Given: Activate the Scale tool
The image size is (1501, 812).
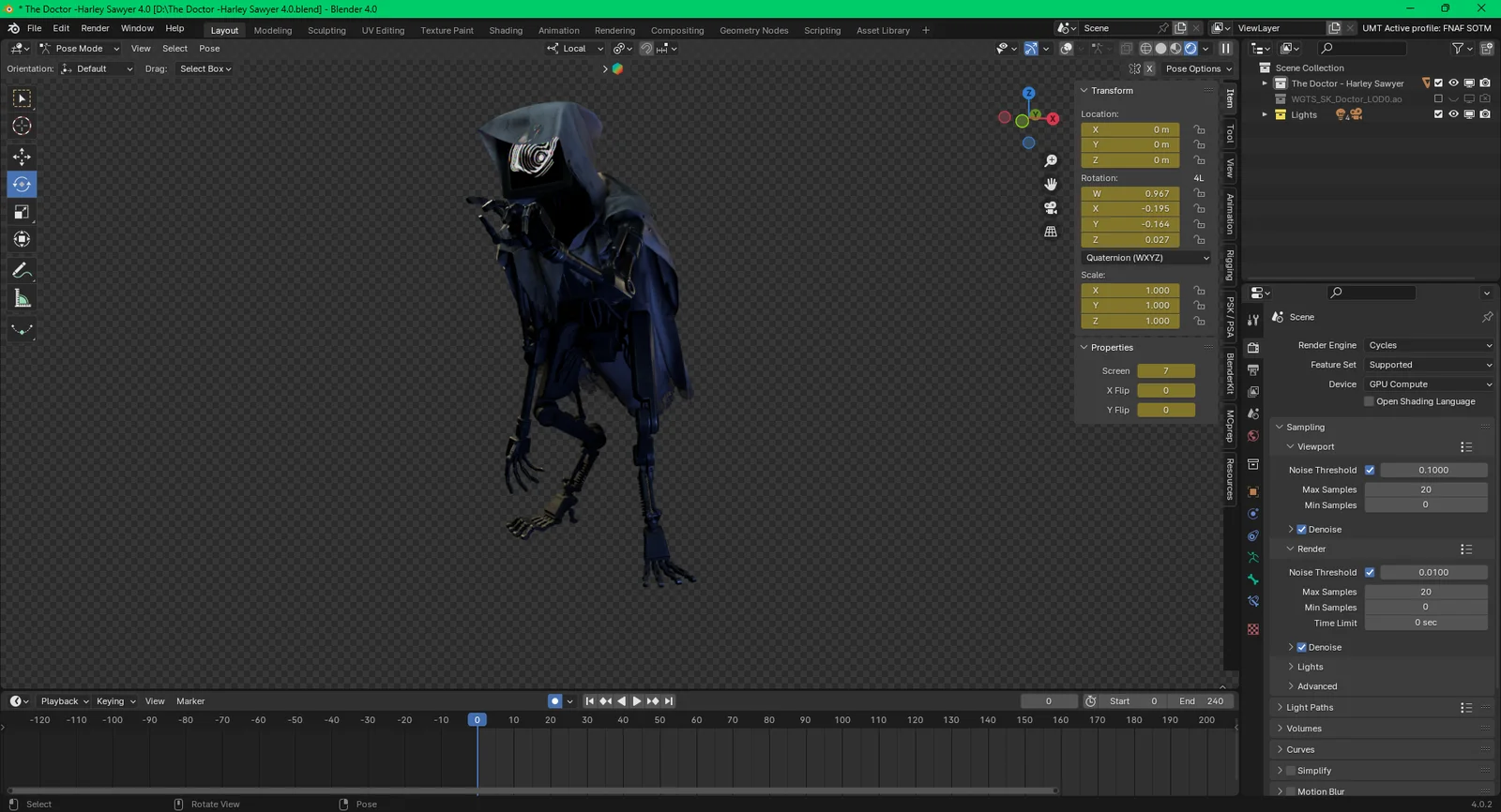Looking at the screenshot, I should (22, 212).
